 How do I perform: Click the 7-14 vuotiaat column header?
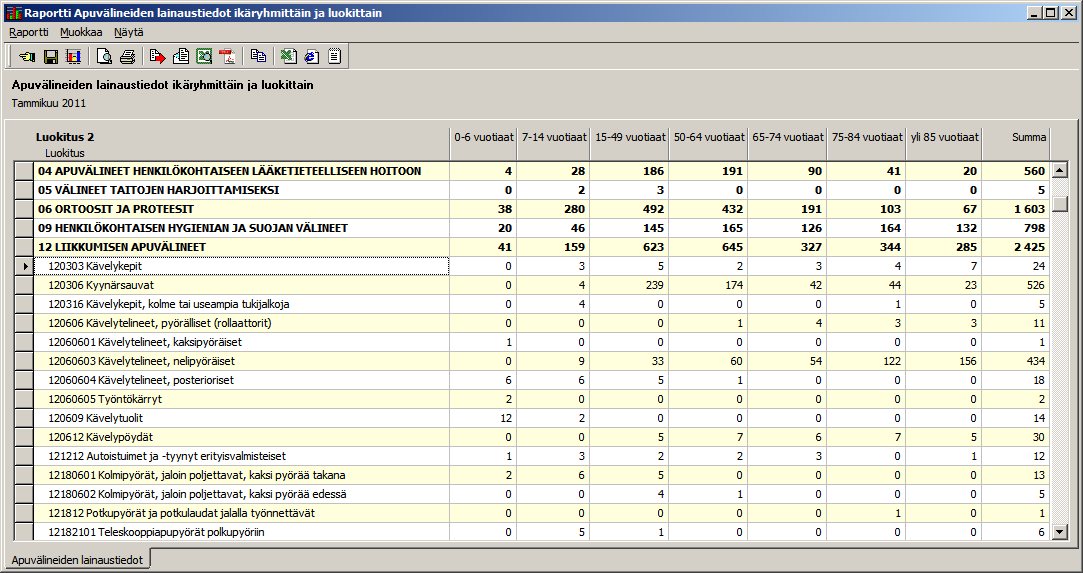pyautogui.click(x=554, y=137)
